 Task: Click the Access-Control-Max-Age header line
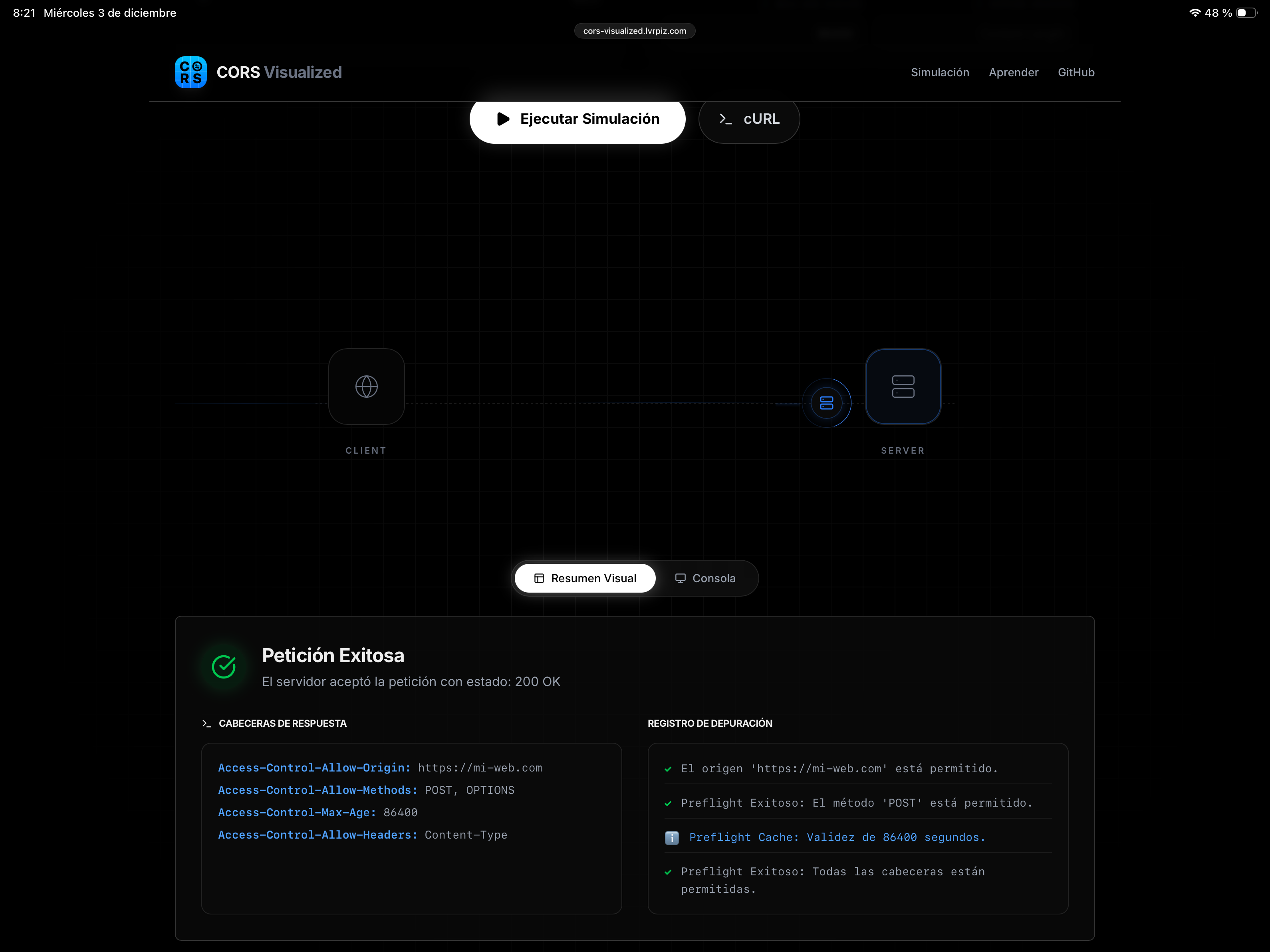point(317,813)
